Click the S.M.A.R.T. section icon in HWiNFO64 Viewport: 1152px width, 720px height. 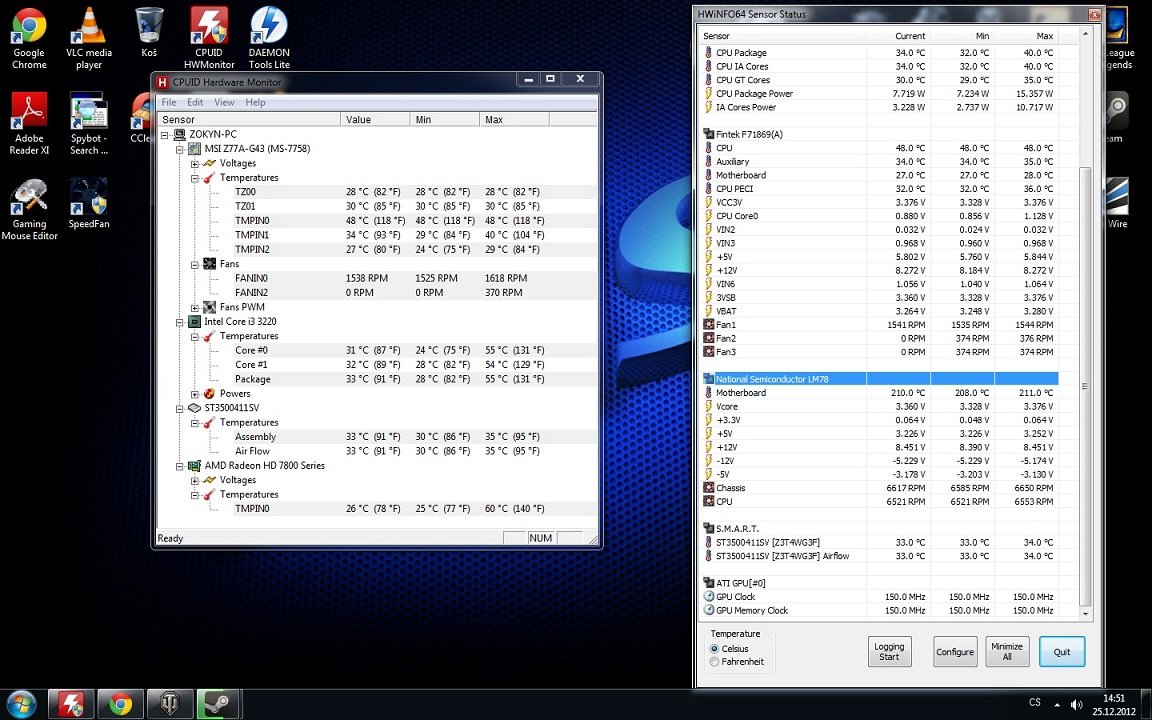[708, 529]
